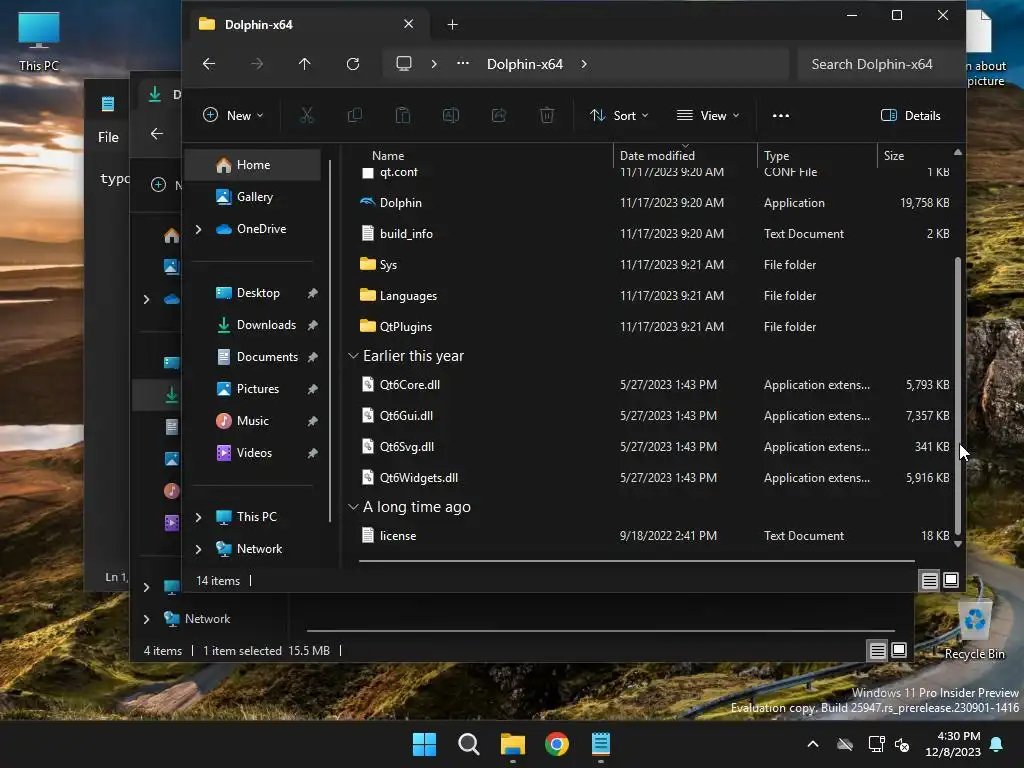Switch to details list view icon in status bar
The height and width of the screenshot is (768, 1024).
(929, 580)
